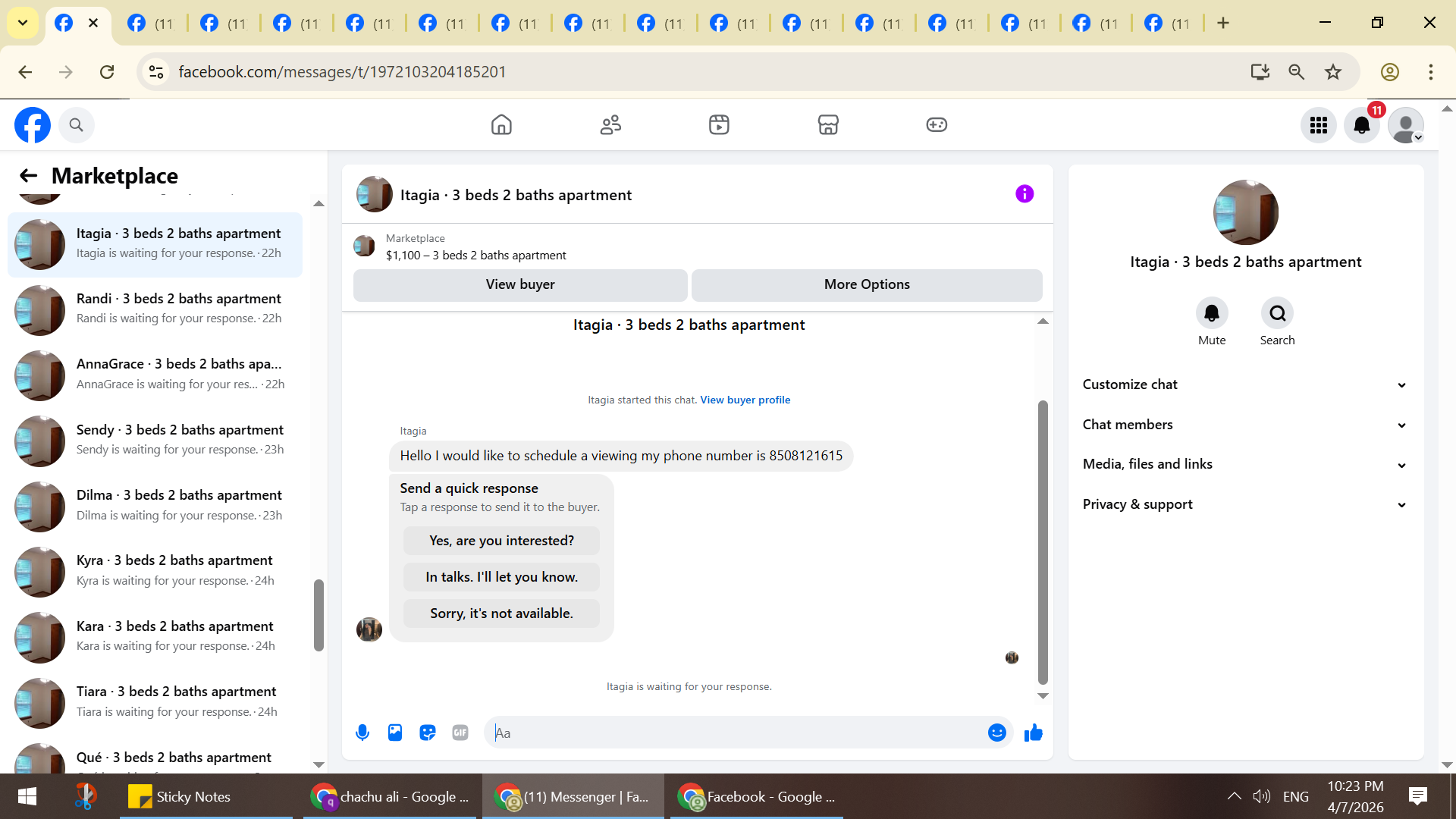Screen dimensions: 1456x819
Task: Go back from Marketplace with the arrow
Action: point(28,176)
